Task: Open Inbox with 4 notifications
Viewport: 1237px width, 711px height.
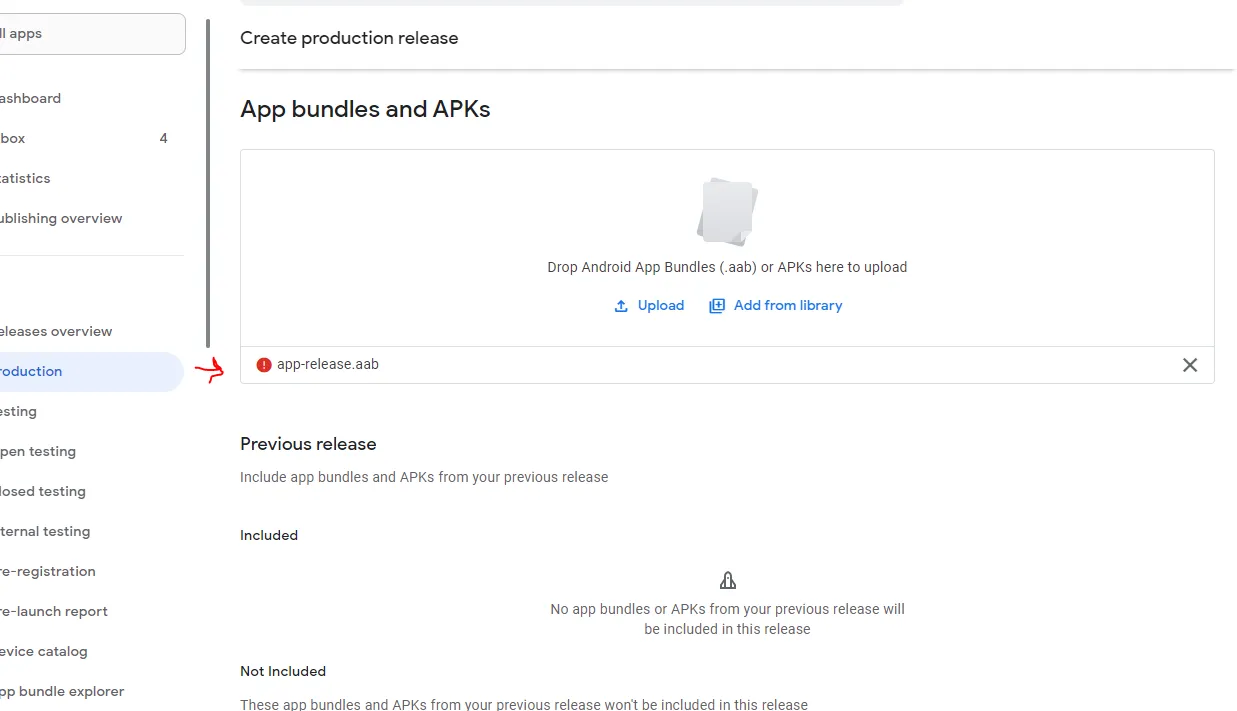Action: 80,138
